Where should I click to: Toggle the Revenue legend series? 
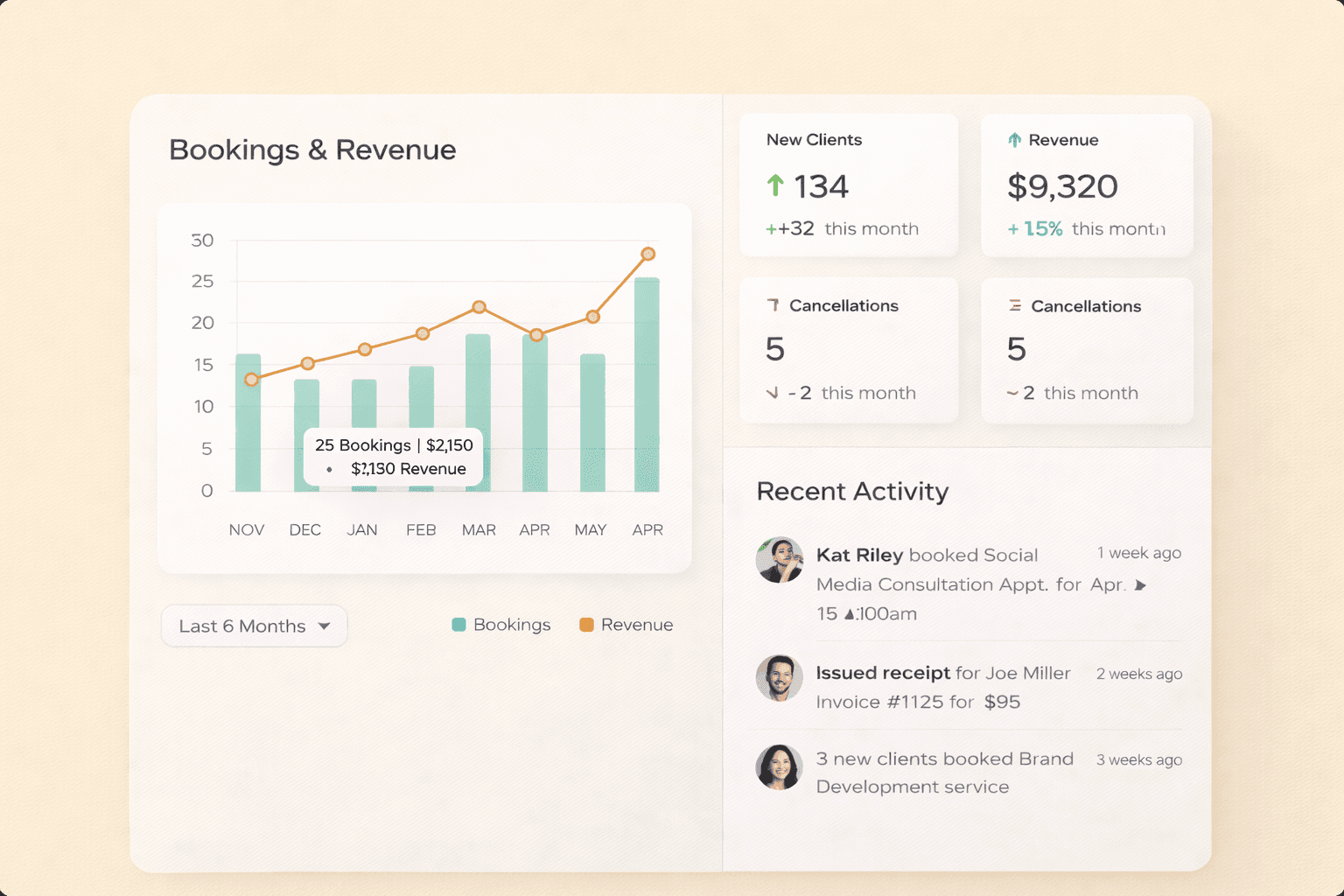[x=626, y=625]
